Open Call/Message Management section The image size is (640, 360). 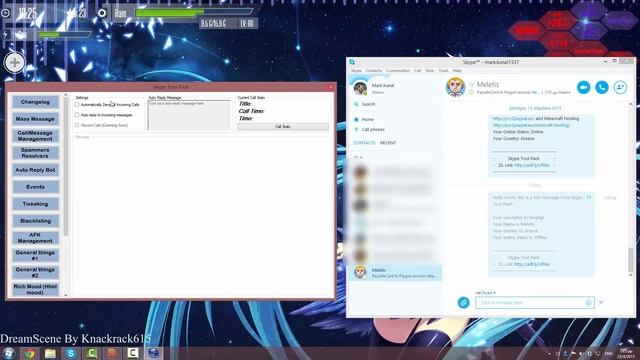[x=36, y=136]
